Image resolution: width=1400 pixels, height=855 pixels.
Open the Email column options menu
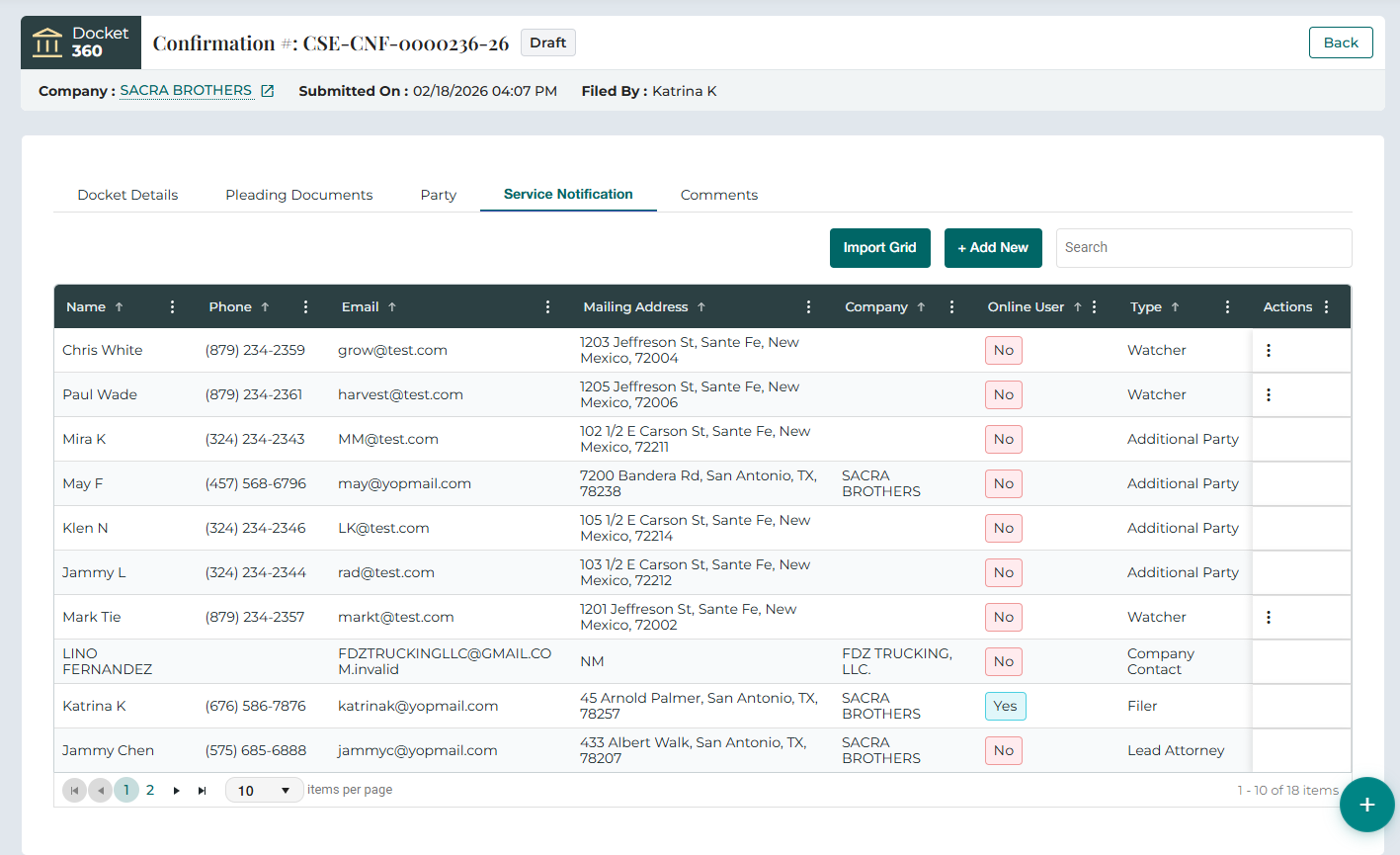548,306
